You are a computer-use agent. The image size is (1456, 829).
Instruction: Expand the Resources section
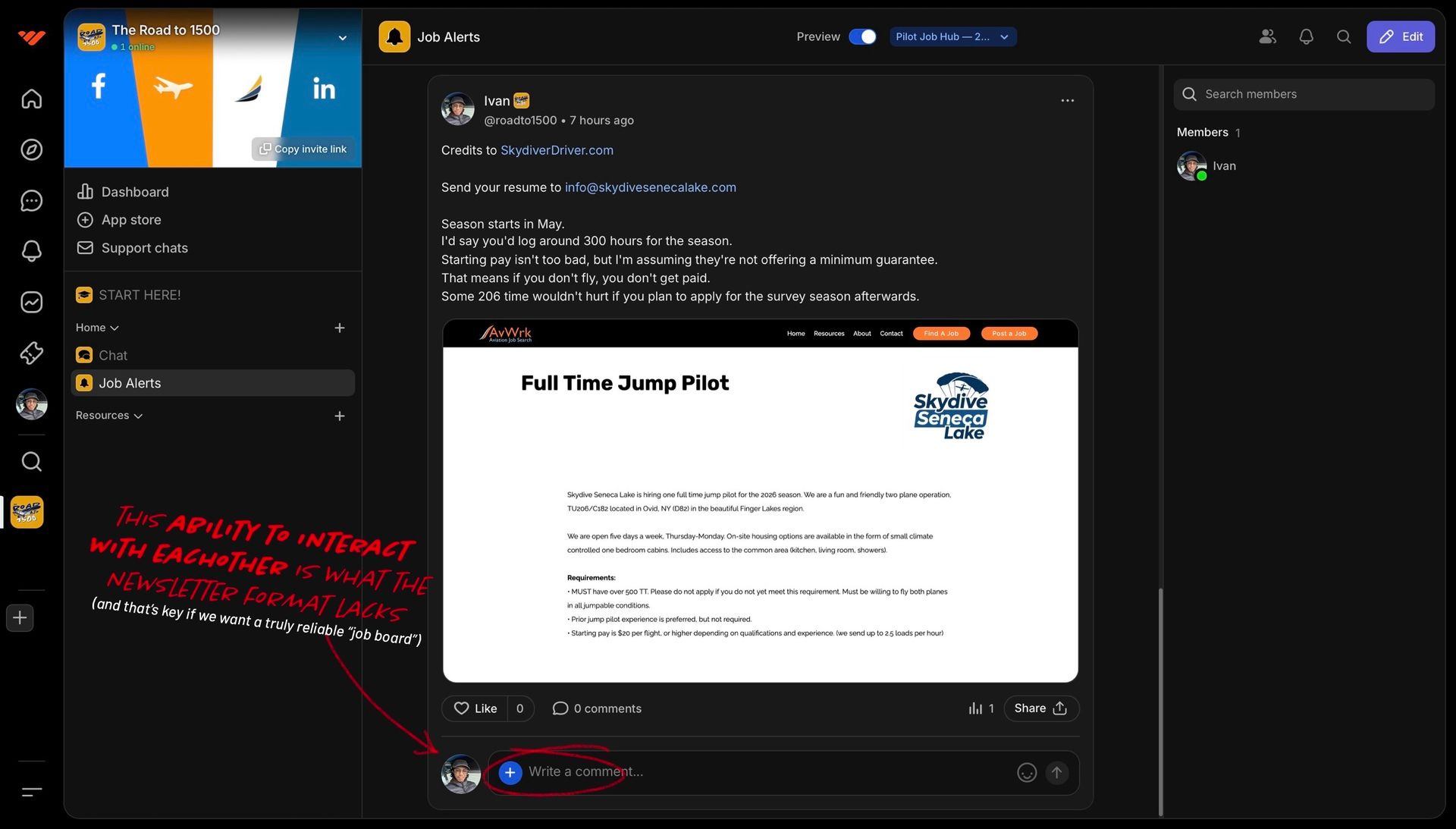pyautogui.click(x=138, y=416)
